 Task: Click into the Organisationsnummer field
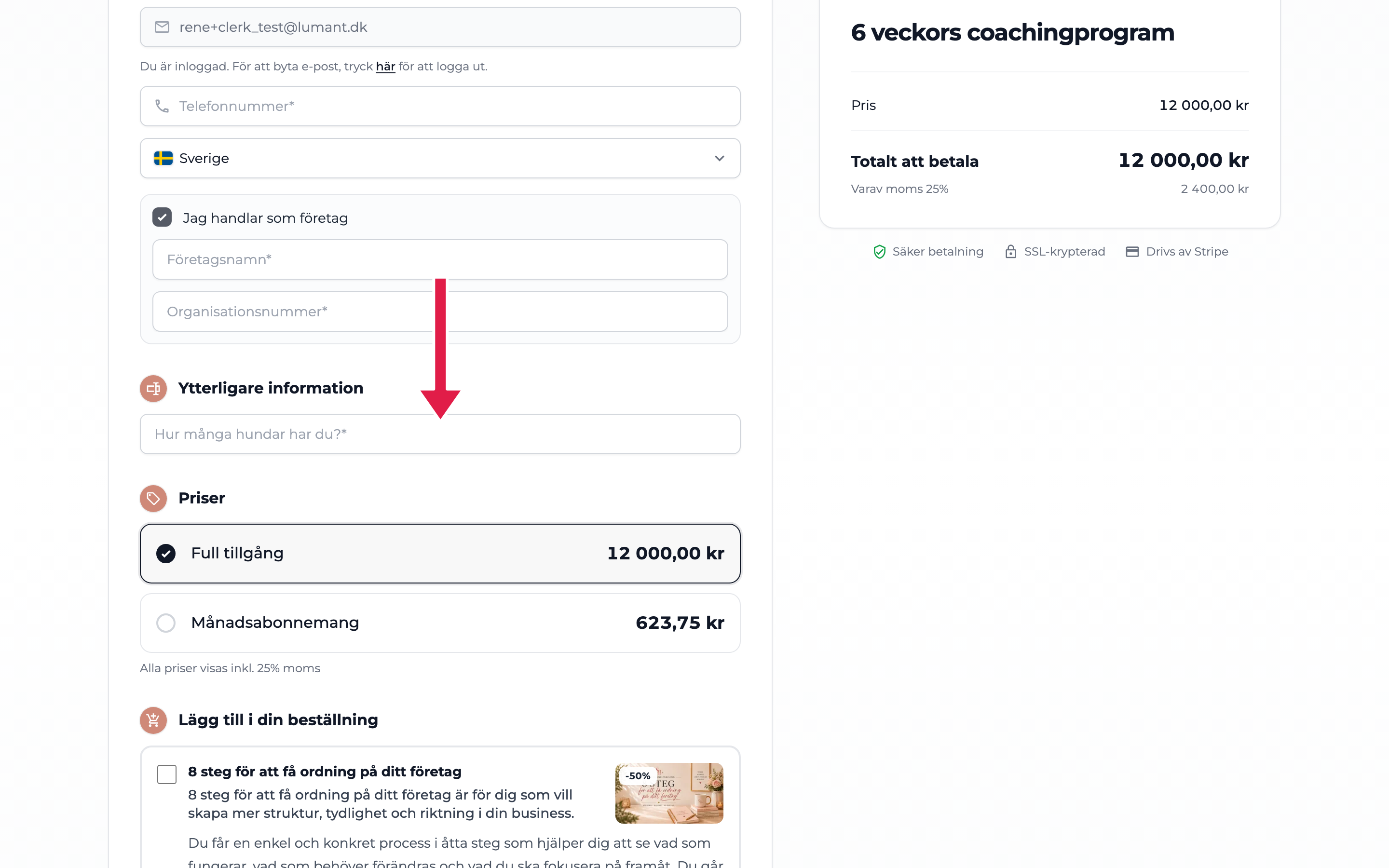coord(440,312)
